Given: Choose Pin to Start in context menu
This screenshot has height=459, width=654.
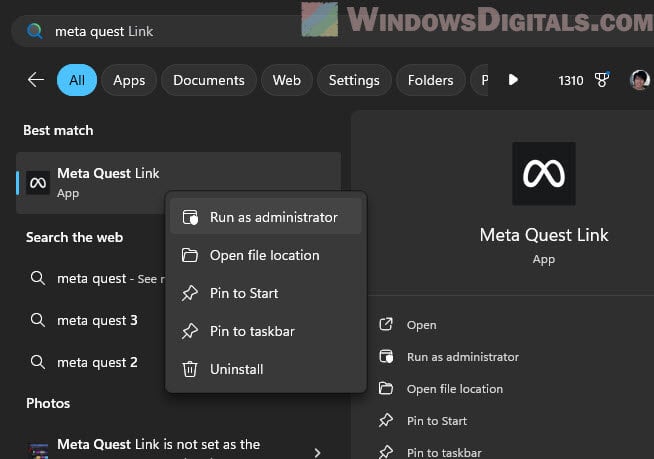Looking at the screenshot, I should [x=266, y=293].
